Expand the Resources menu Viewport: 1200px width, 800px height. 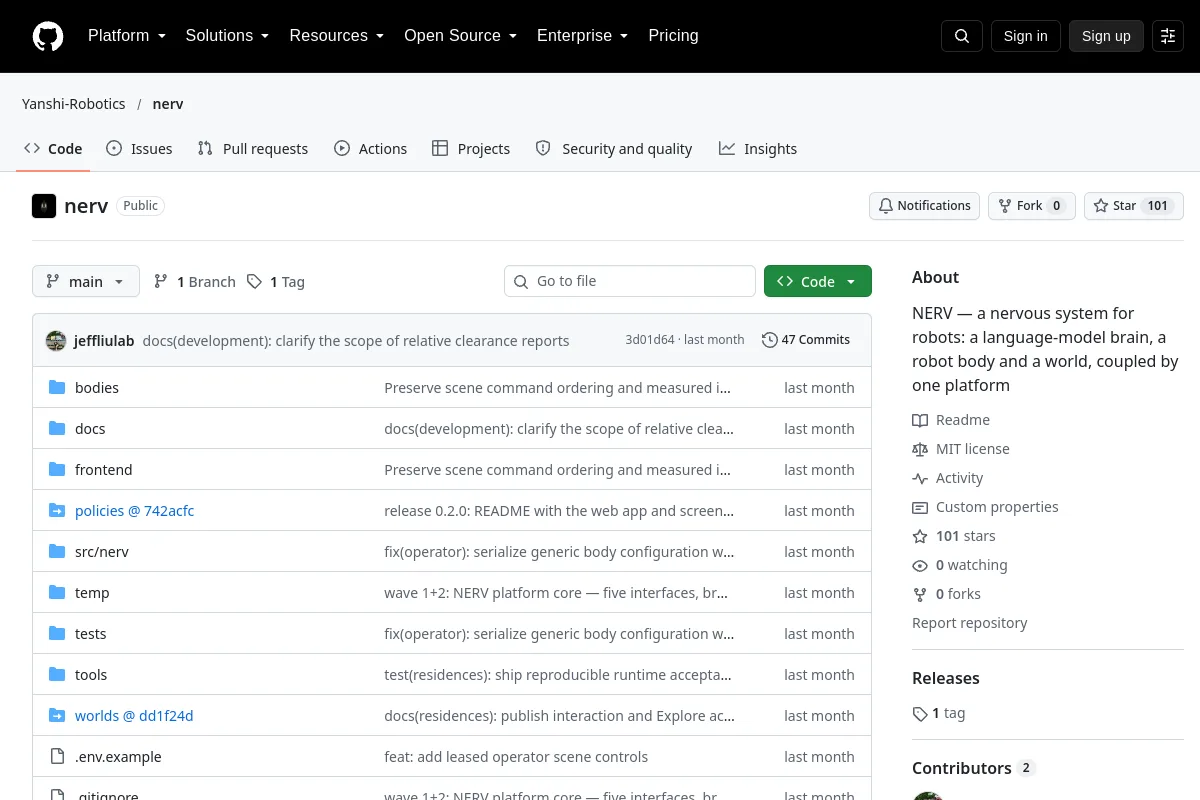[337, 36]
